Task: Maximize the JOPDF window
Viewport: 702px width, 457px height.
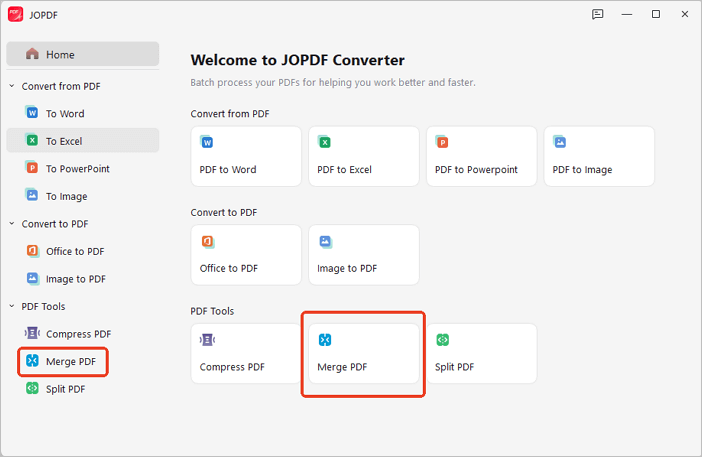Action: coord(656,14)
